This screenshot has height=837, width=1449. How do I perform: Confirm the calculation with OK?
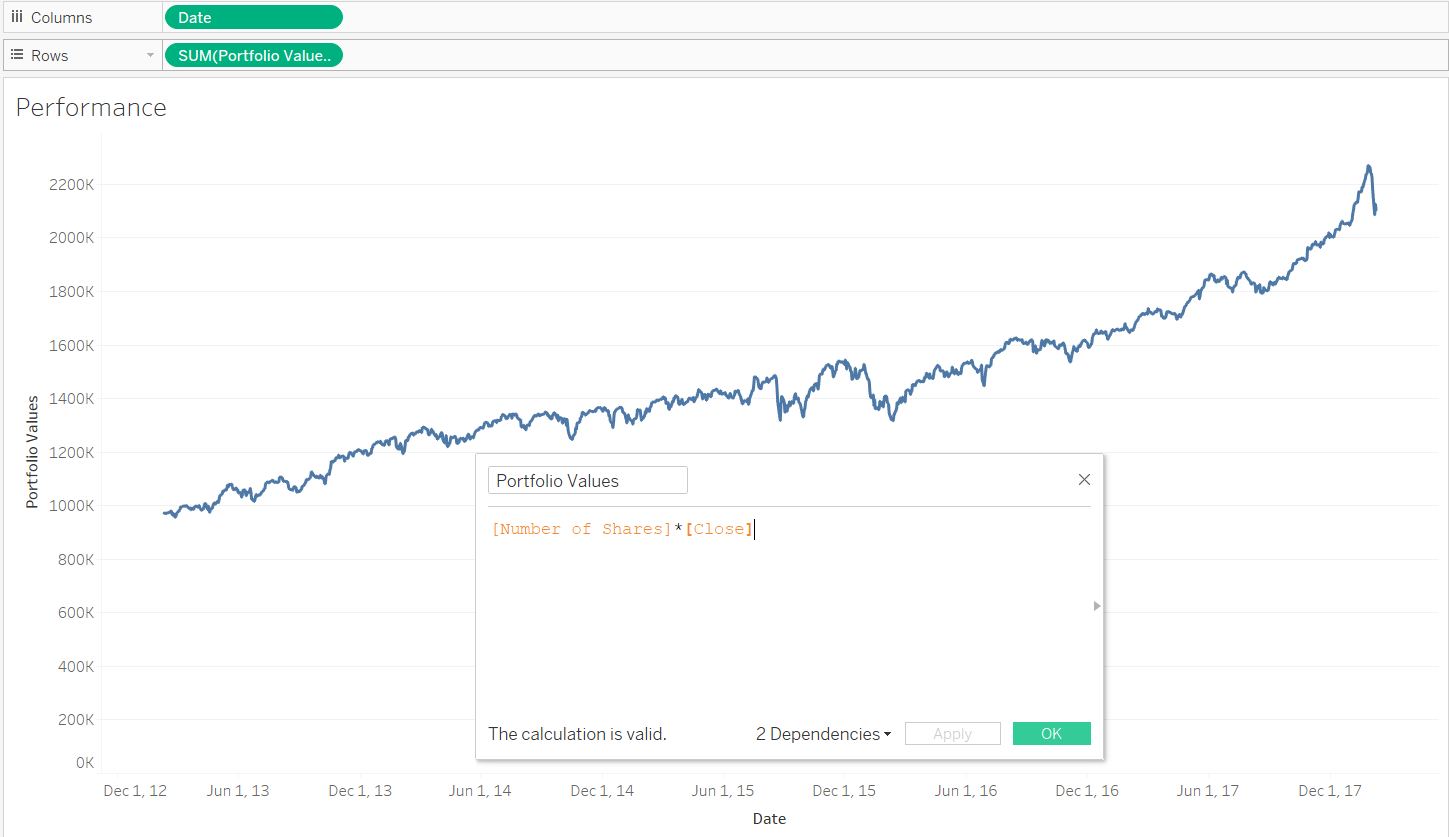1051,734
